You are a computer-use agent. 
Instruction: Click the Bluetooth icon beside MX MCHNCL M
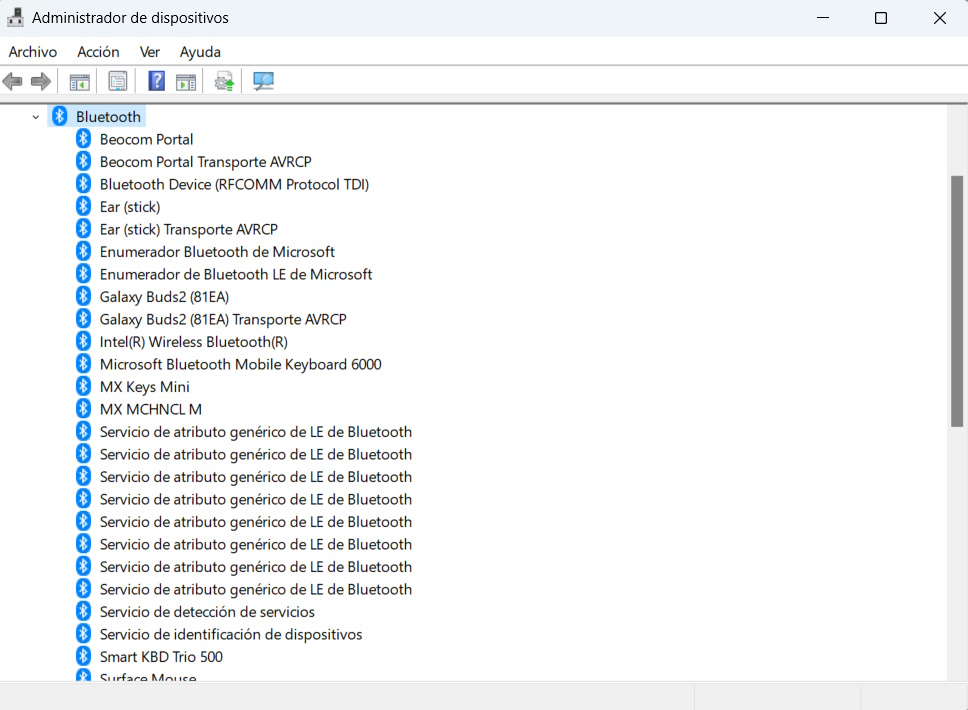click(x=83, y=409)
